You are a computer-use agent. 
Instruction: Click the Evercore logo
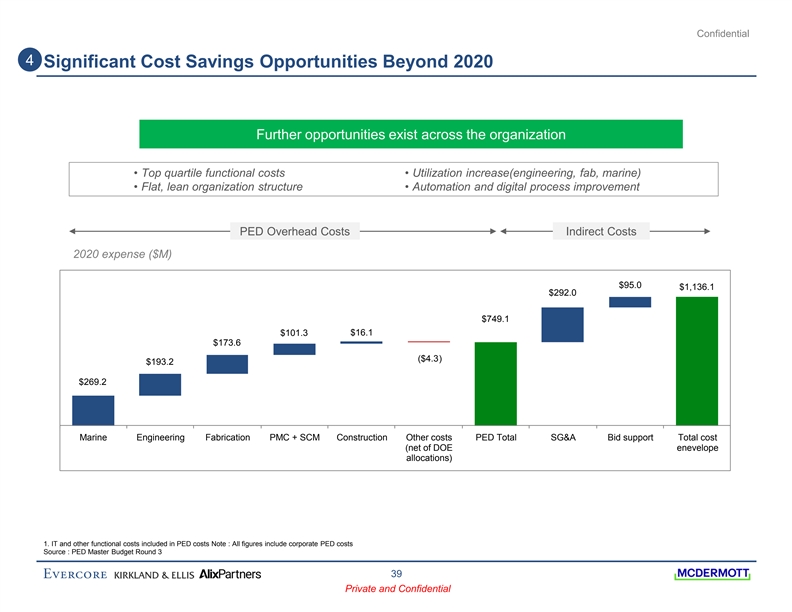[76, 575]
